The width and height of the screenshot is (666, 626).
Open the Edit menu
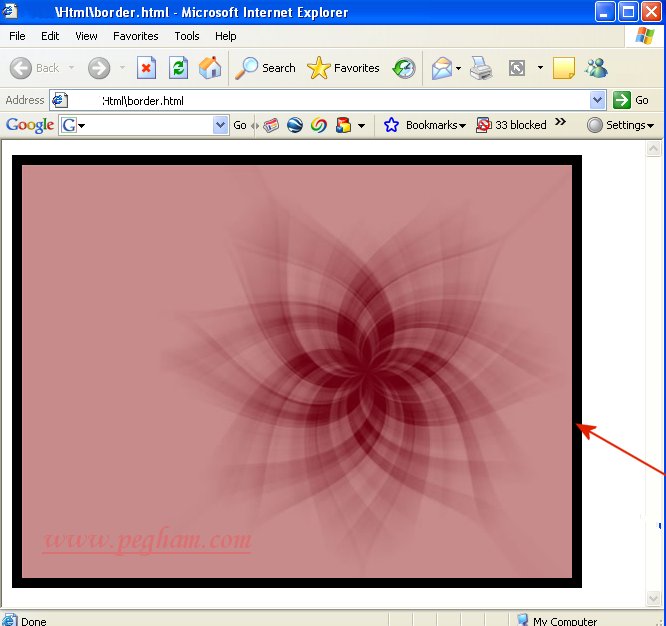click(50, 36)
